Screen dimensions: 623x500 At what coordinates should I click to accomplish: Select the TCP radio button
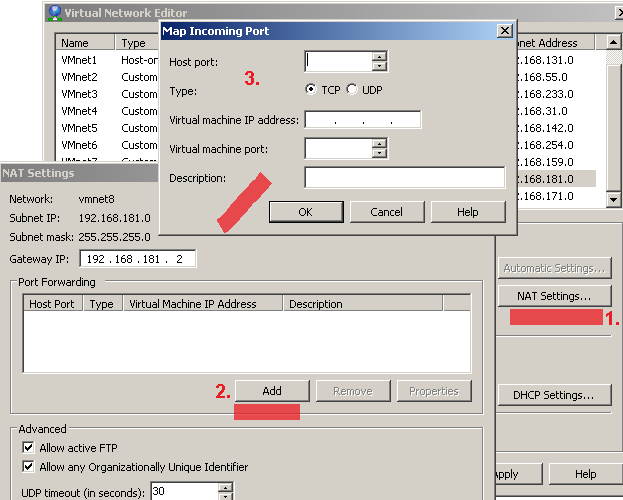click(311, 89)
